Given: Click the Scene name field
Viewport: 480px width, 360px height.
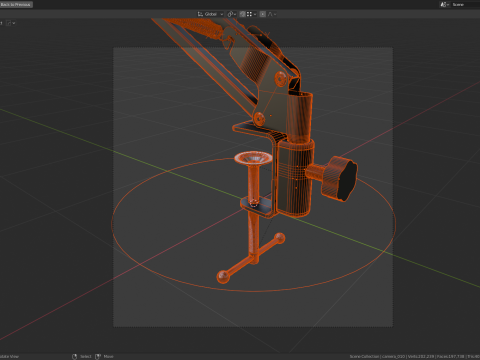Looking at the screenshot, I should pyautogui.click(x=465, y=4).
